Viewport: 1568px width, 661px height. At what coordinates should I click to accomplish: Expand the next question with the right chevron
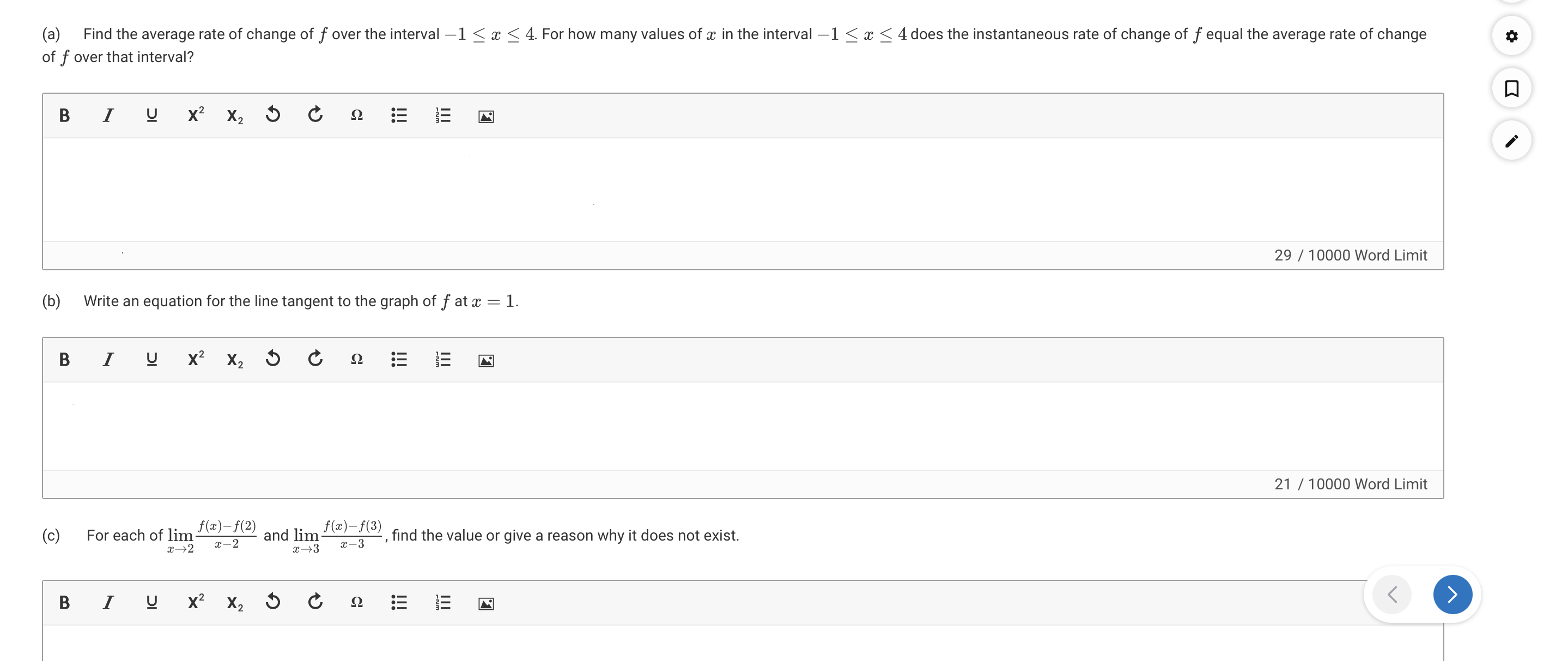(x=1452, y=594)
